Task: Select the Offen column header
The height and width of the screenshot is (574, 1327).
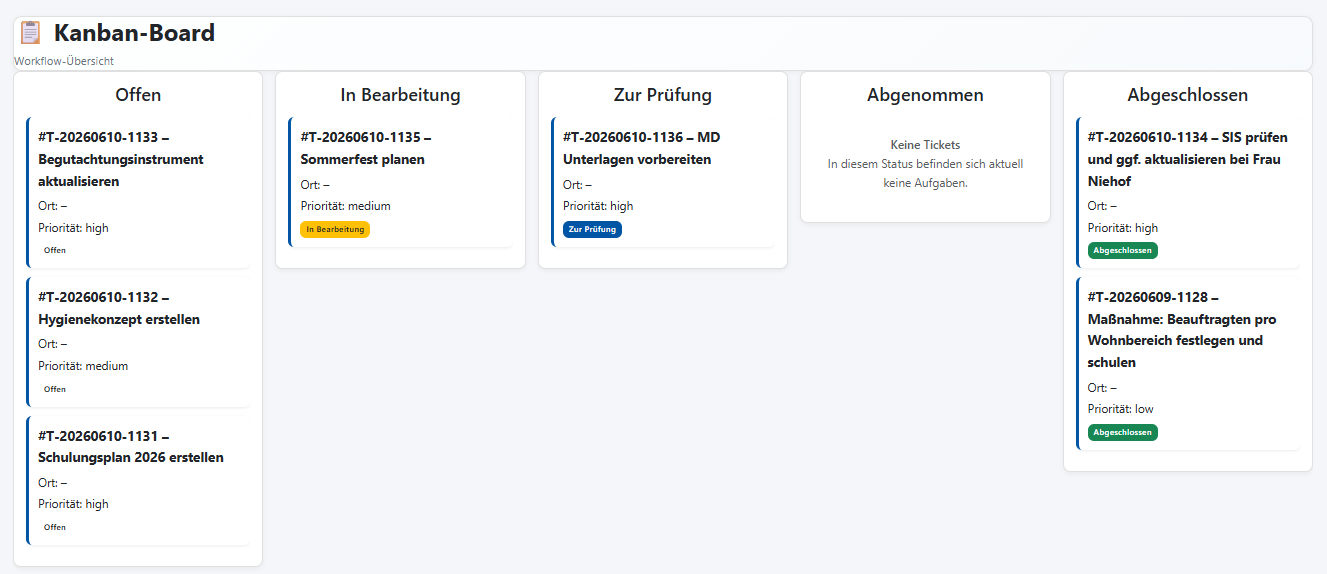Action: pyautogui.click(x=138, y=95)
